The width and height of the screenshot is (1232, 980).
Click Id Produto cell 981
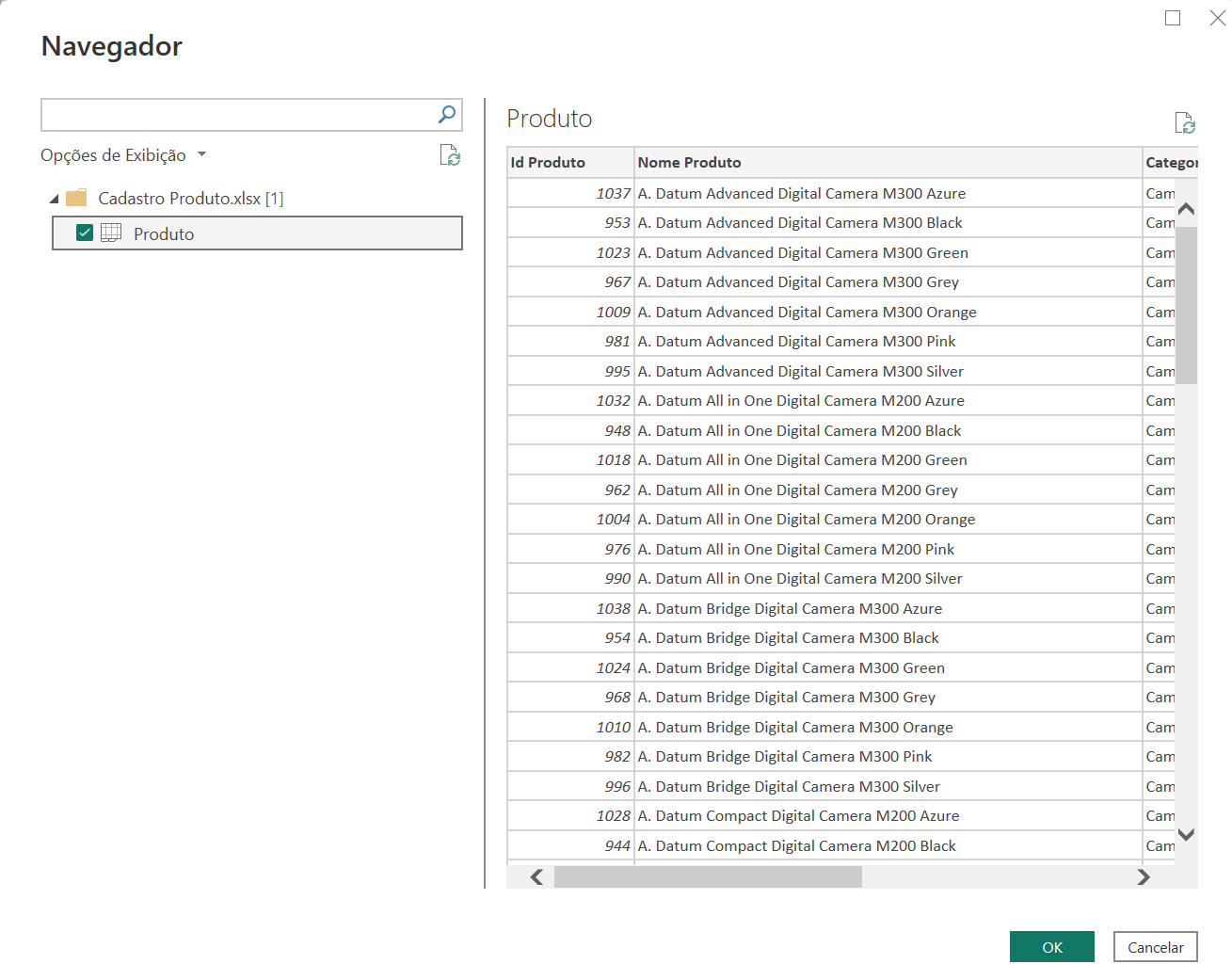click(x=570, y=341)
